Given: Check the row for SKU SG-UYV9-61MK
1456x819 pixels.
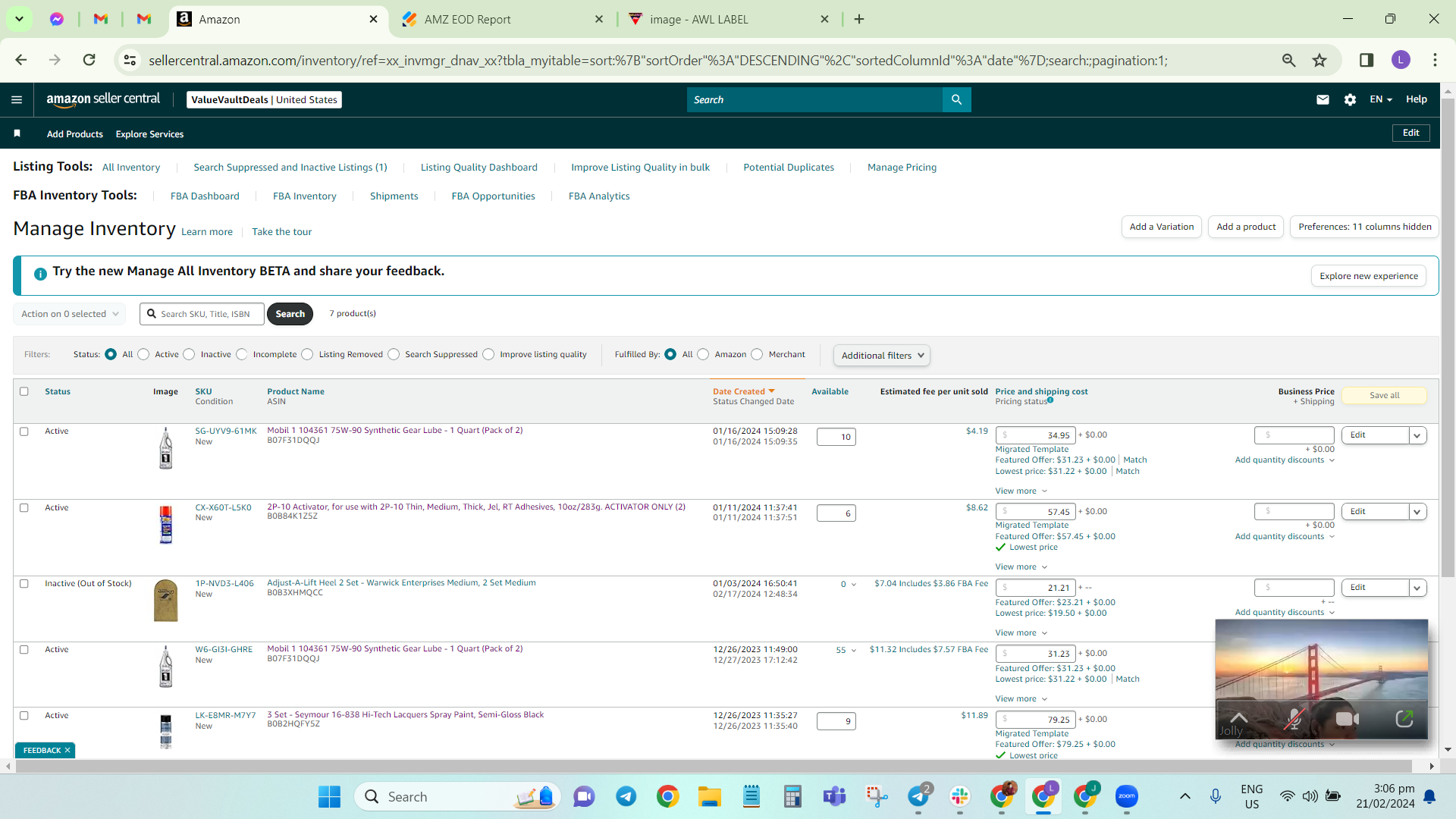Looking at the screenshot, I should [x=24, y=431].
